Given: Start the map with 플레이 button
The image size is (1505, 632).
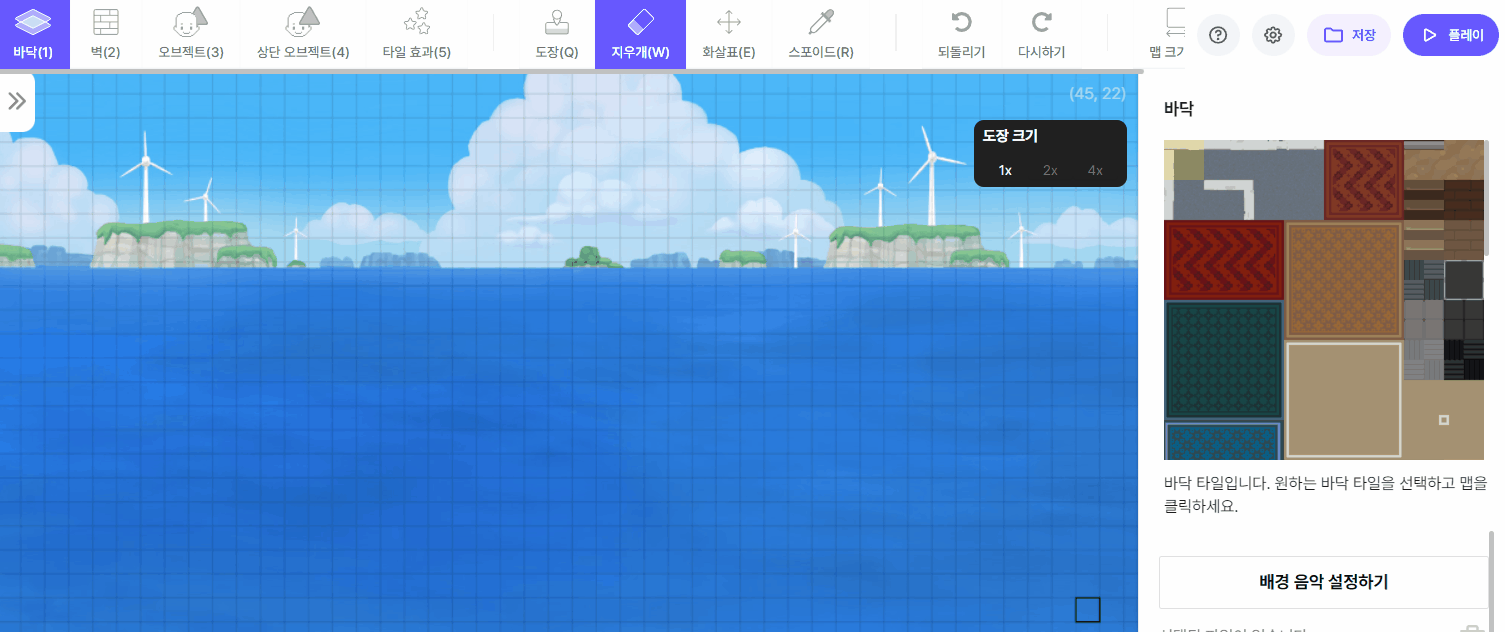Looking at the screenshot, I should [x=1453, y=35].
